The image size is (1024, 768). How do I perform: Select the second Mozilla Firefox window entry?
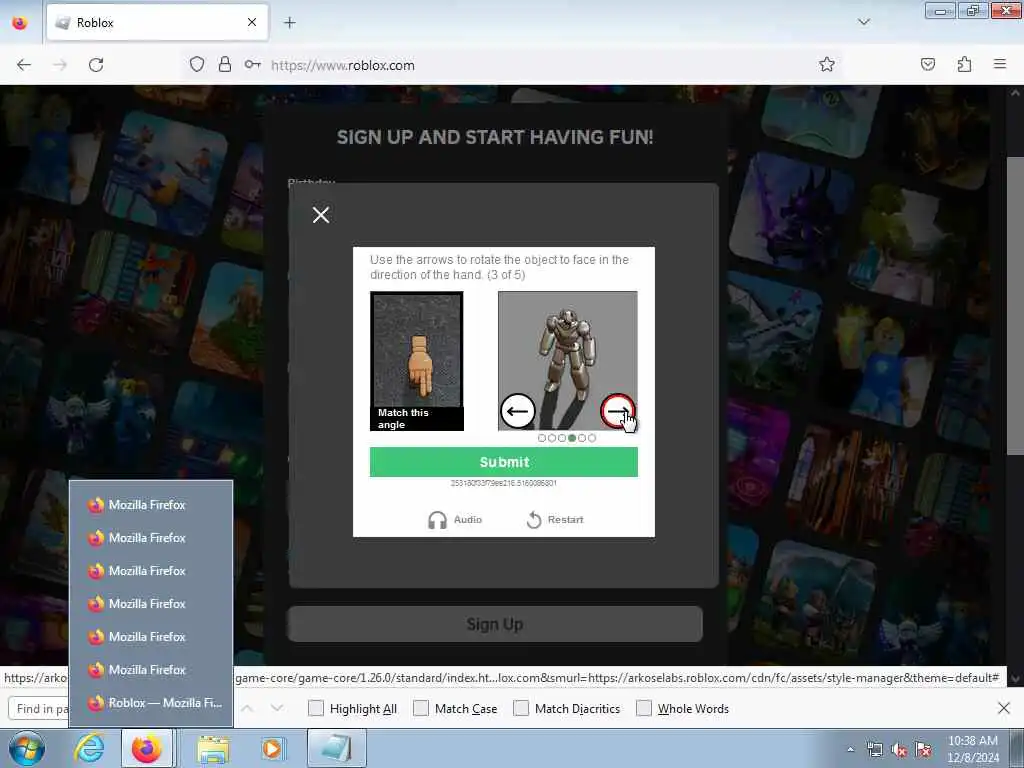click(x=151, y=538)
